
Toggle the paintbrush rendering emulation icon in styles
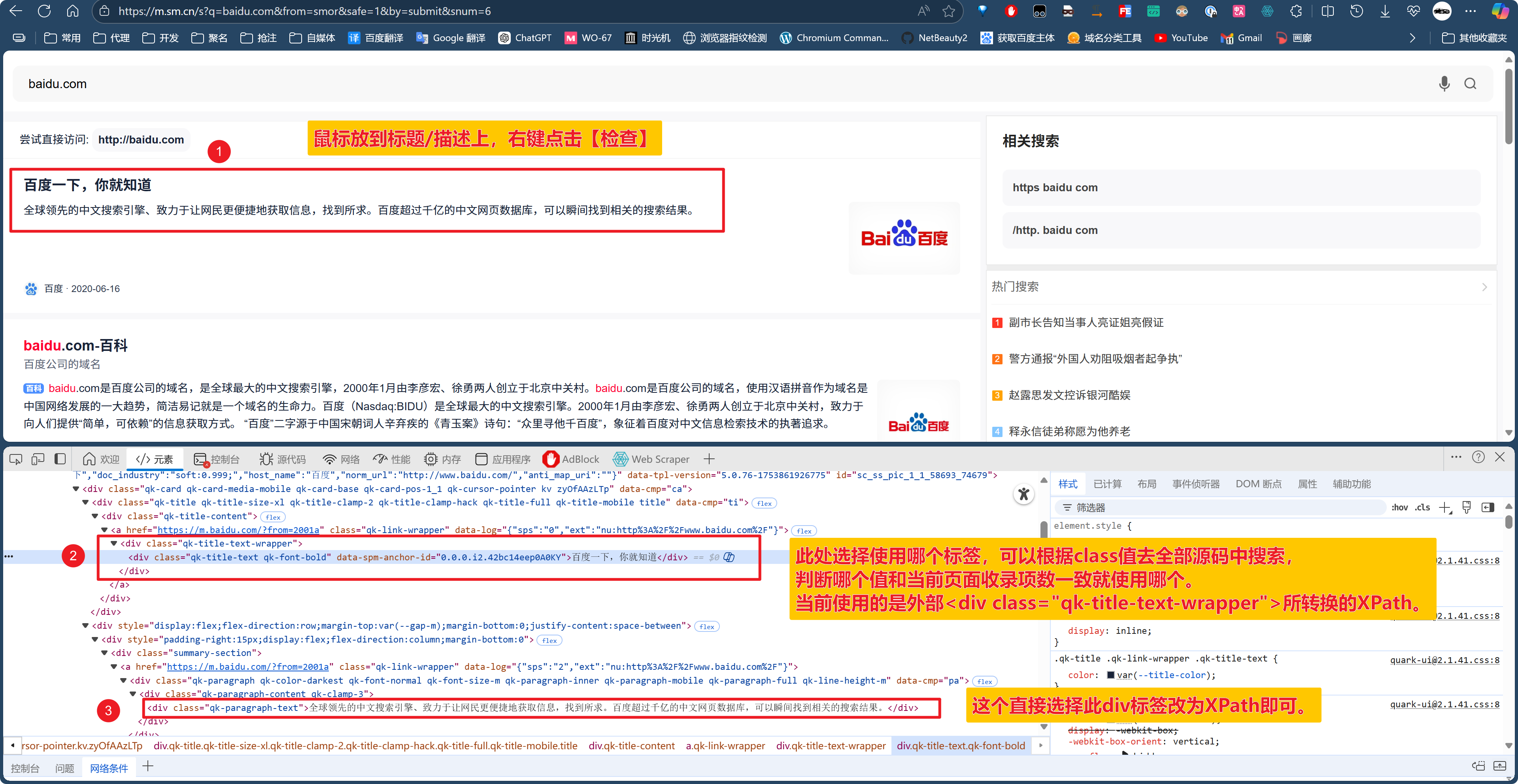[x=1467, y=507]
